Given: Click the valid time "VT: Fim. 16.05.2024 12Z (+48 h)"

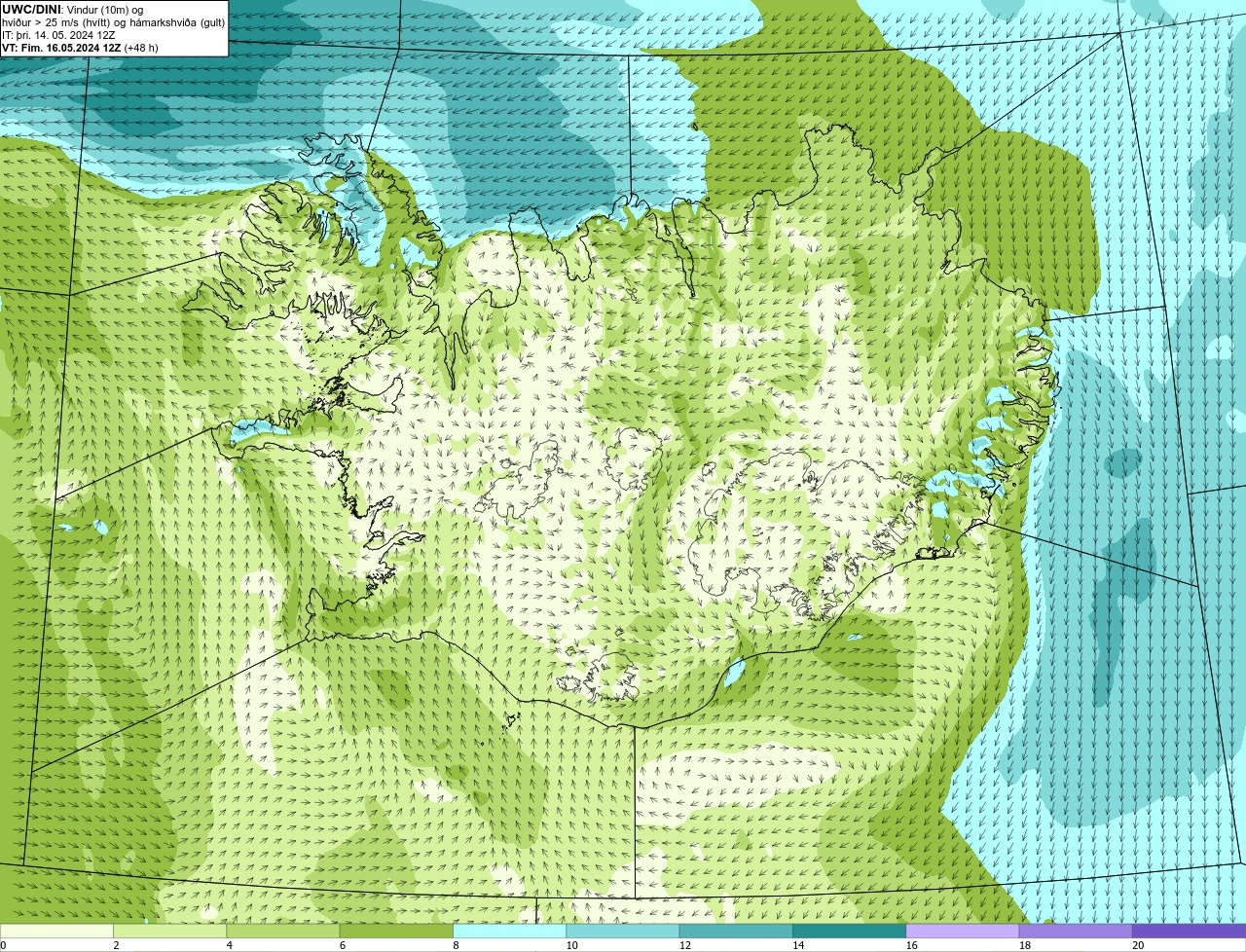Looking at the screenshot, I should 80,48.
